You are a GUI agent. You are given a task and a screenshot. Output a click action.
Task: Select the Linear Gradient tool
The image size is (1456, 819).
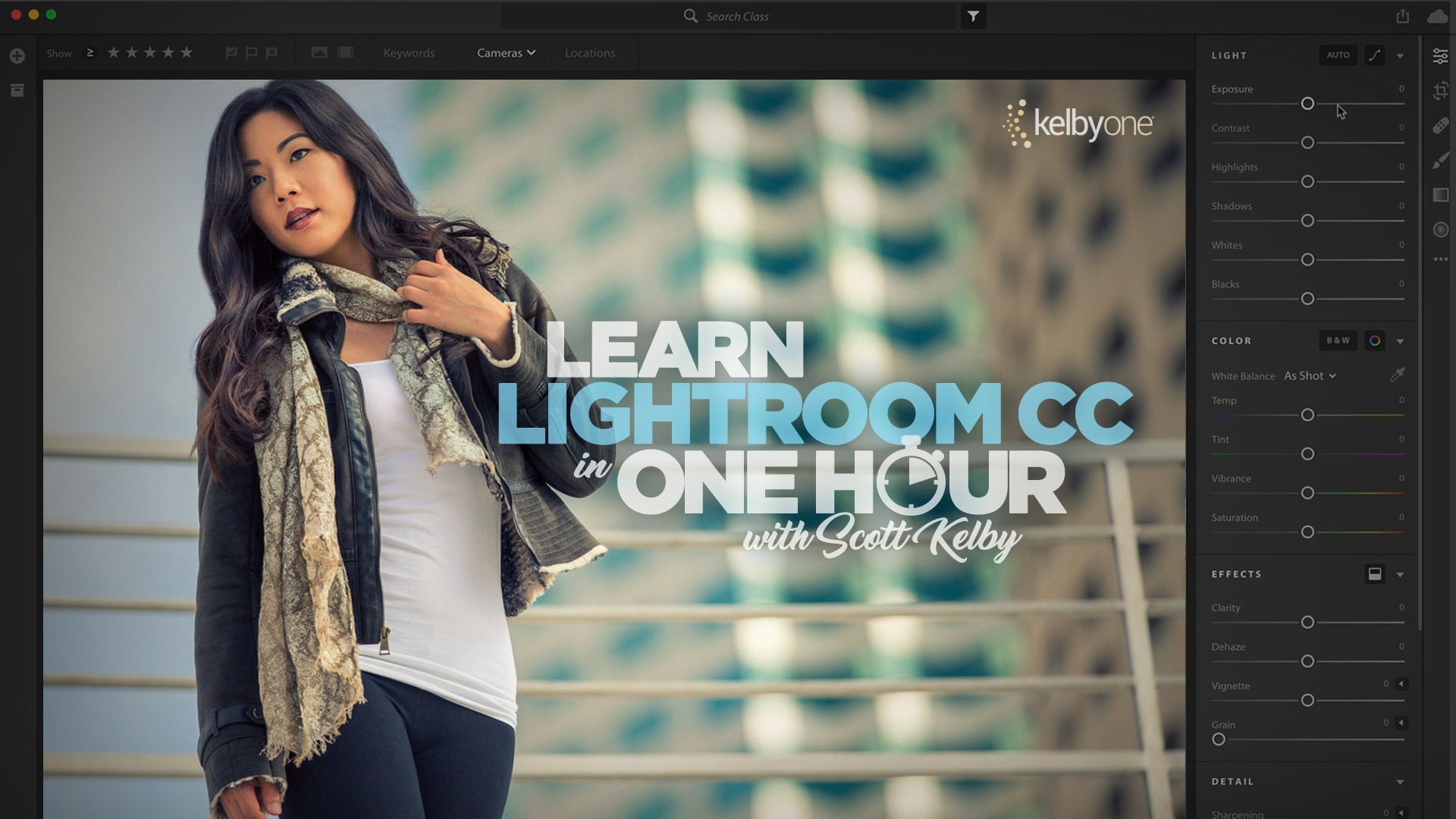1440,195
